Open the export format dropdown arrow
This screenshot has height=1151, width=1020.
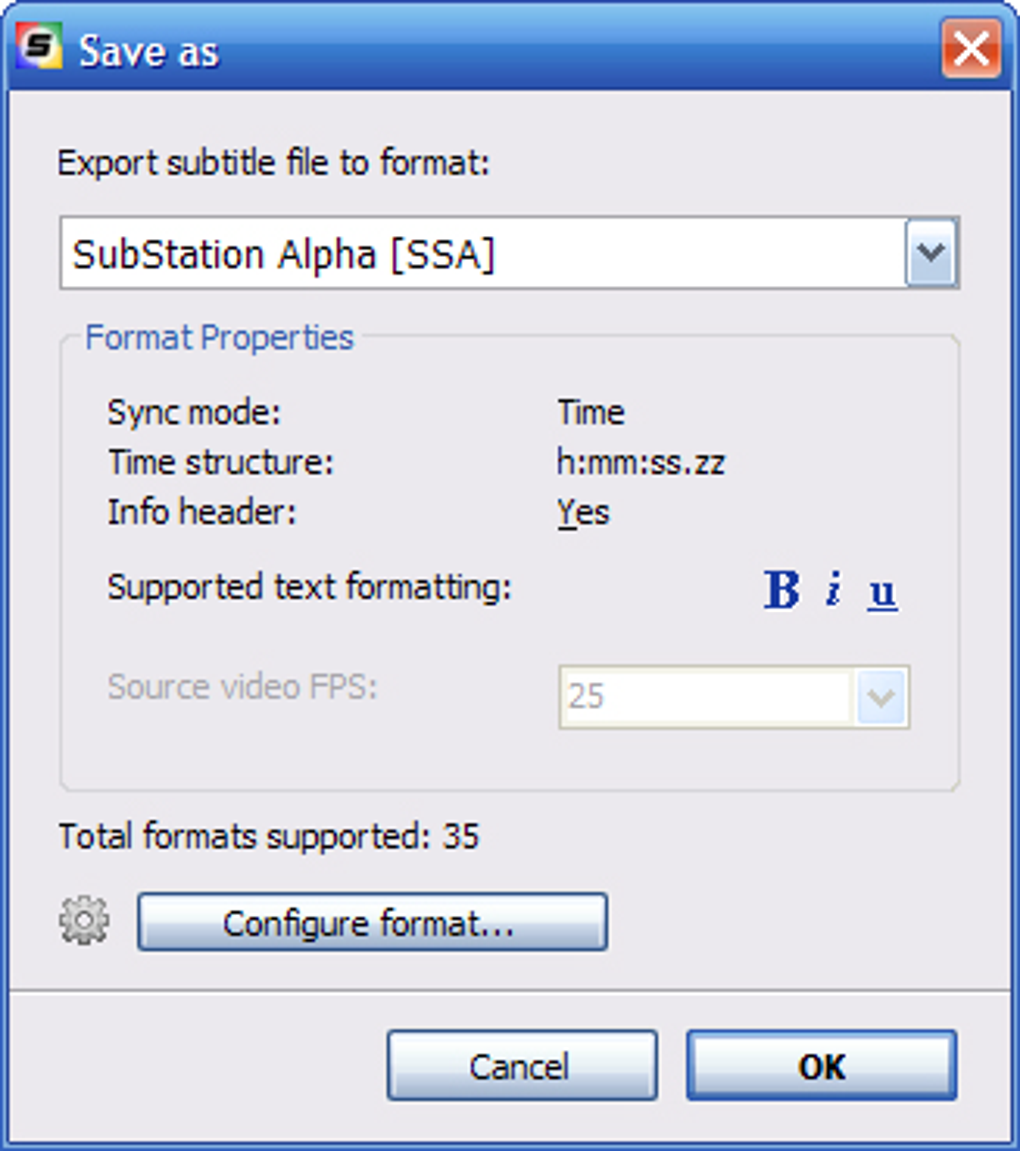932,253
